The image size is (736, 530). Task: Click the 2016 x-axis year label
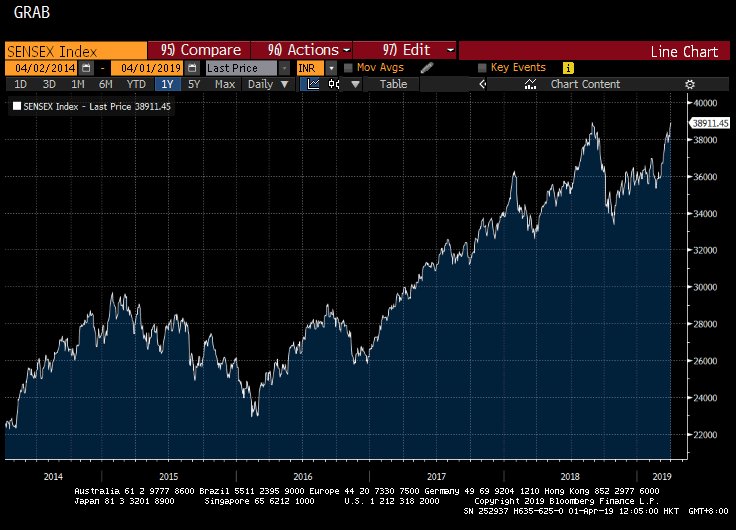point(303,476)
